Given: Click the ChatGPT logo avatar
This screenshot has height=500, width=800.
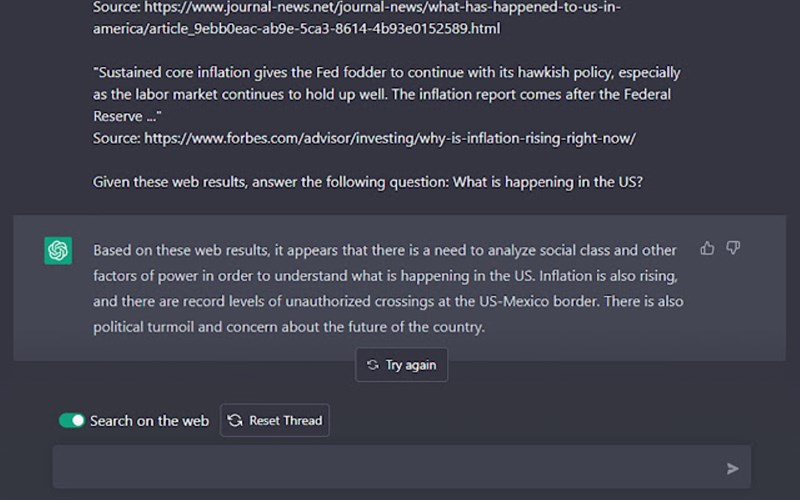Looking at the screenshot, I should click(x=58, y=250).
